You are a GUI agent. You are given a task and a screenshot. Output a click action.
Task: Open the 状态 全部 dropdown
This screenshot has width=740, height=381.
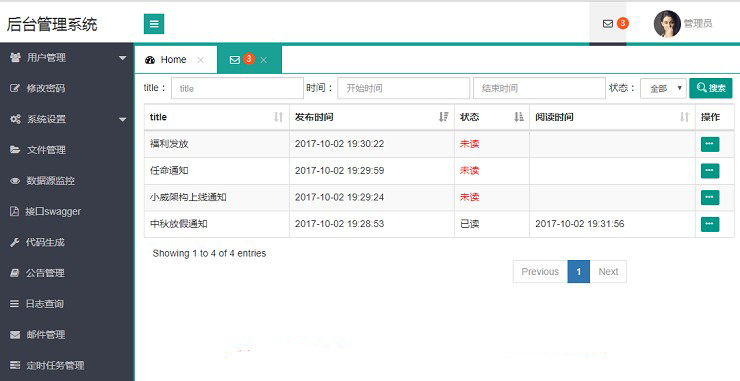(663, 88)
